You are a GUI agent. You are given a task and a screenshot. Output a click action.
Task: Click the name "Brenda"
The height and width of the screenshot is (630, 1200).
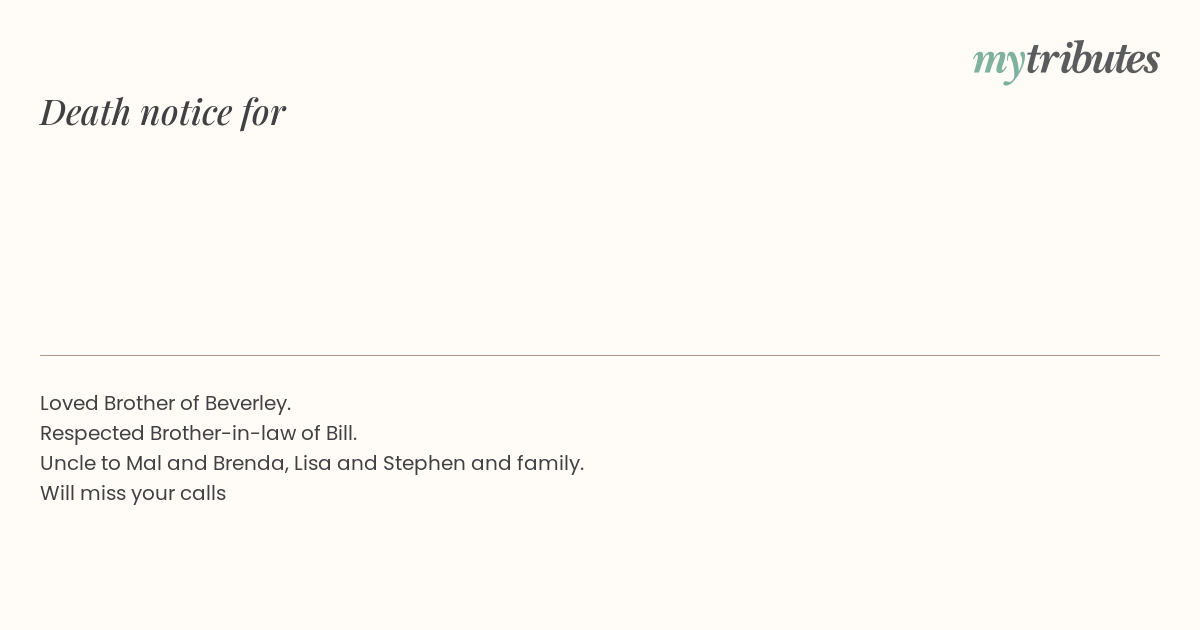coord(249,463)
